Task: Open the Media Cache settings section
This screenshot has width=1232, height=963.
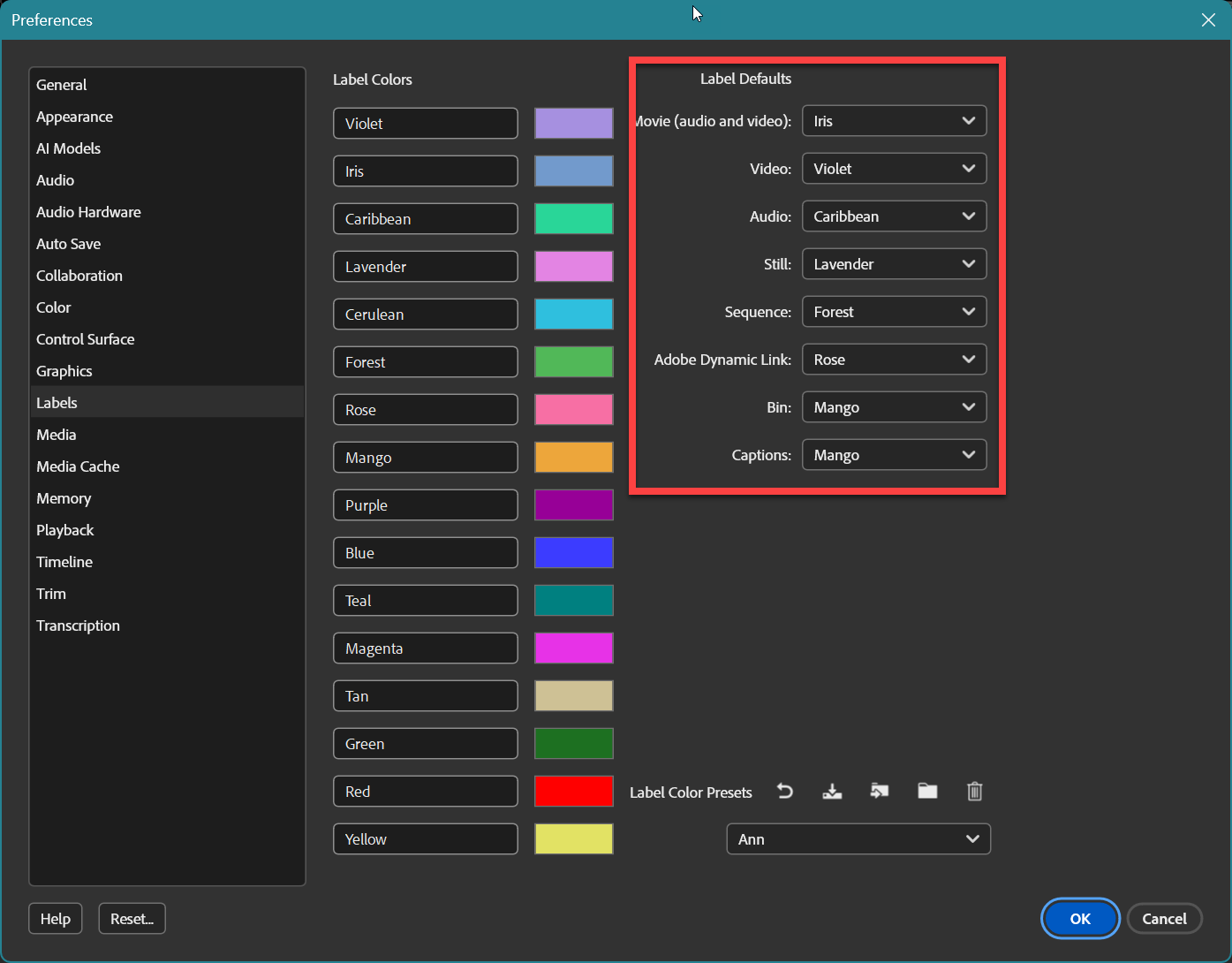Action: (x=78, y=466)
